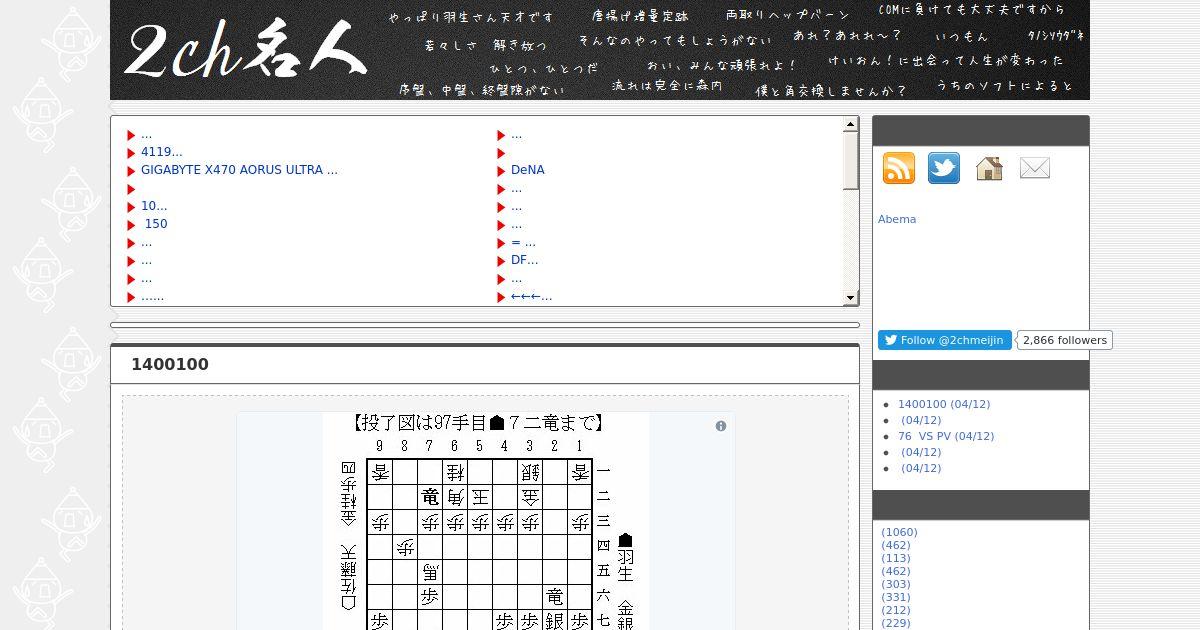
Task: Open recent post 76 VS PV (04/12)
Action: pos(946,436)
